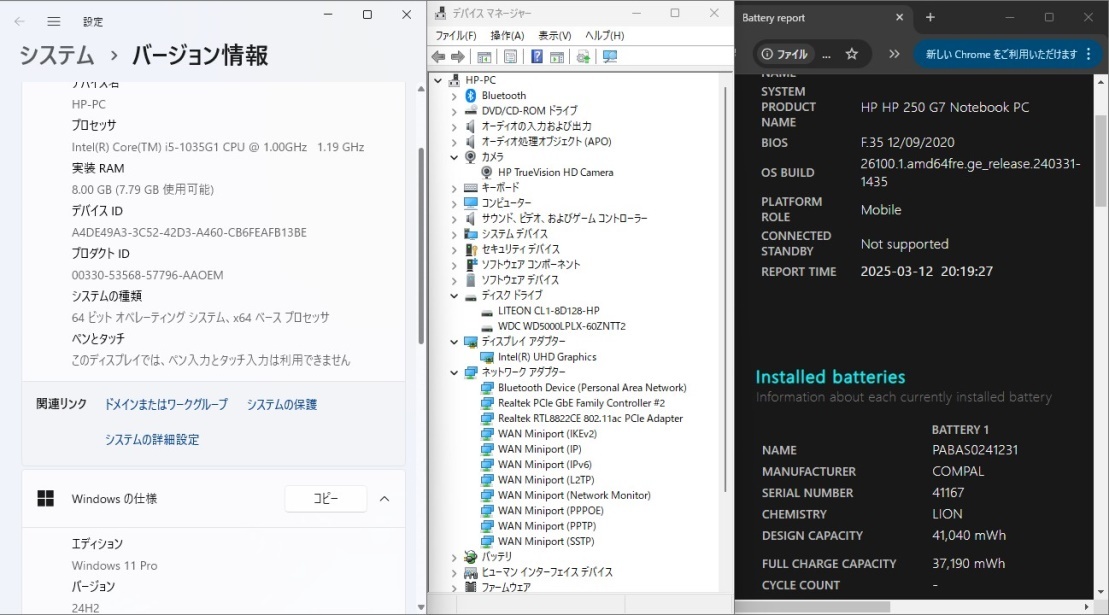1109x615 pixels.
Task: Click the Back arrow in Device Manager toolbar
Action: 439,57
